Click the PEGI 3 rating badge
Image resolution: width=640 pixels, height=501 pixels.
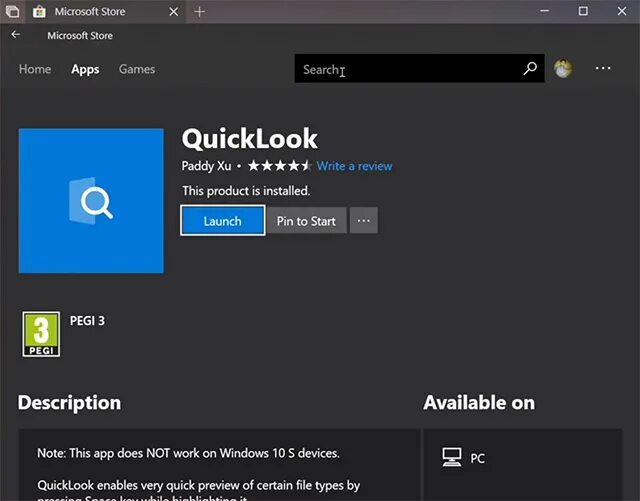point(41,334)
